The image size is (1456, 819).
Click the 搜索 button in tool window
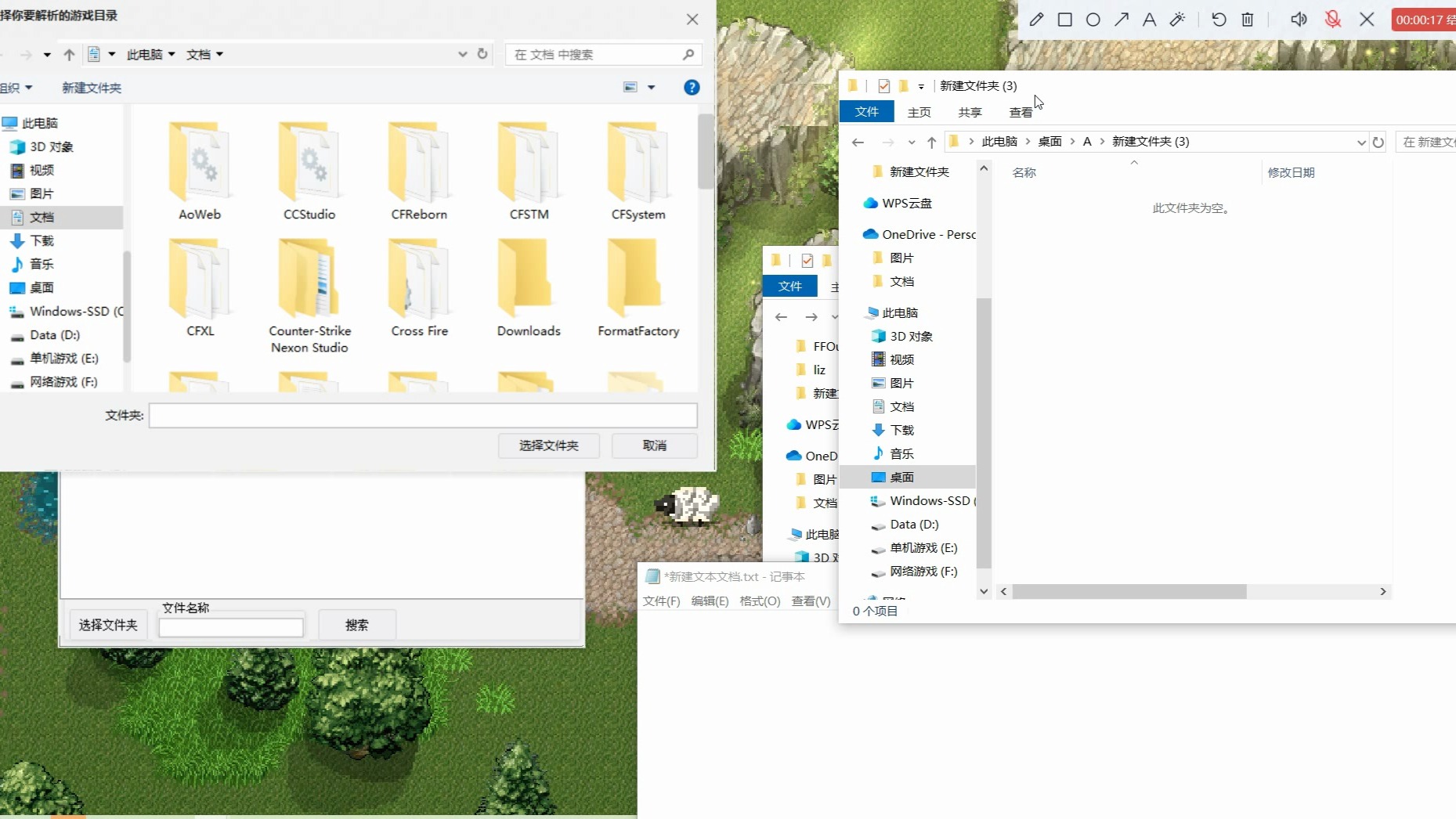pos(357,625)
